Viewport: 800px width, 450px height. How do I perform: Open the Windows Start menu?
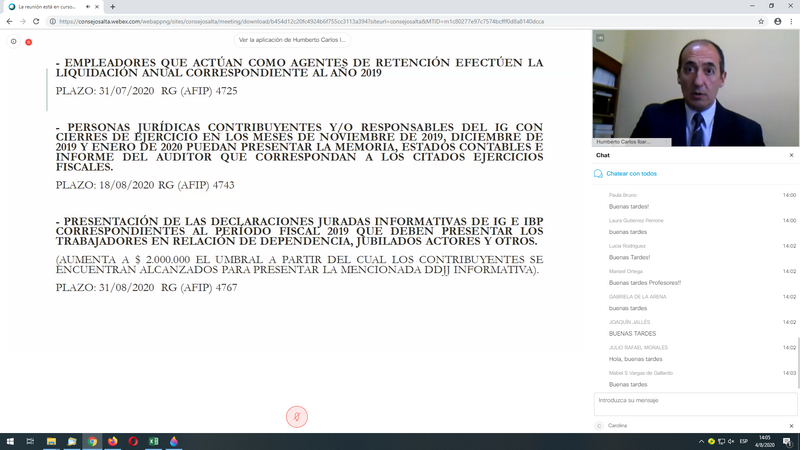10,441
